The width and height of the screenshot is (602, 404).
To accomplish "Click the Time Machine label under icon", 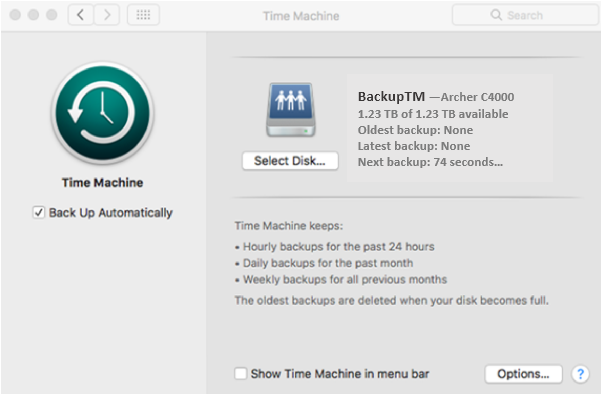I will click(x=103, y=182).
